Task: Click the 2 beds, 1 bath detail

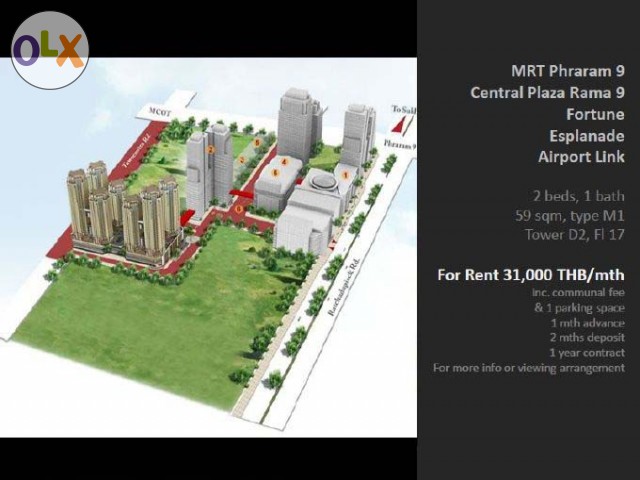Action: [x=578, y=194]
